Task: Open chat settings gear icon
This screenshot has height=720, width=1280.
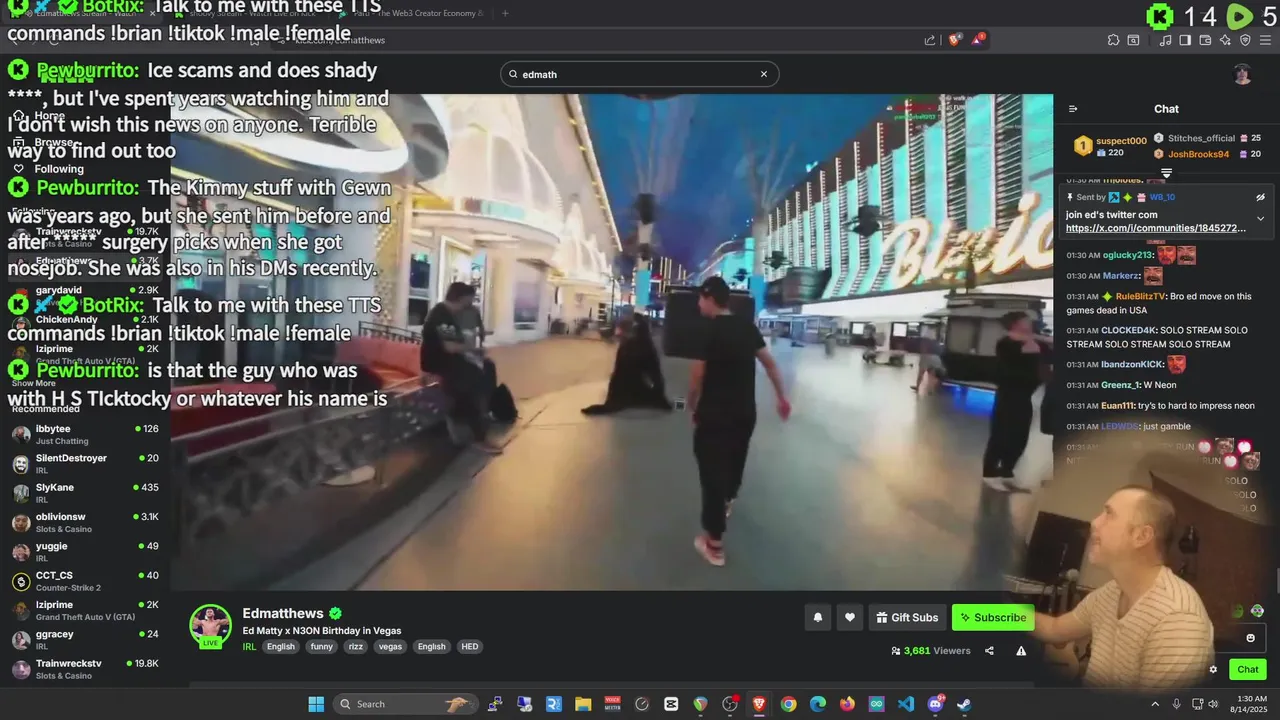Action: pos(1213,670)
